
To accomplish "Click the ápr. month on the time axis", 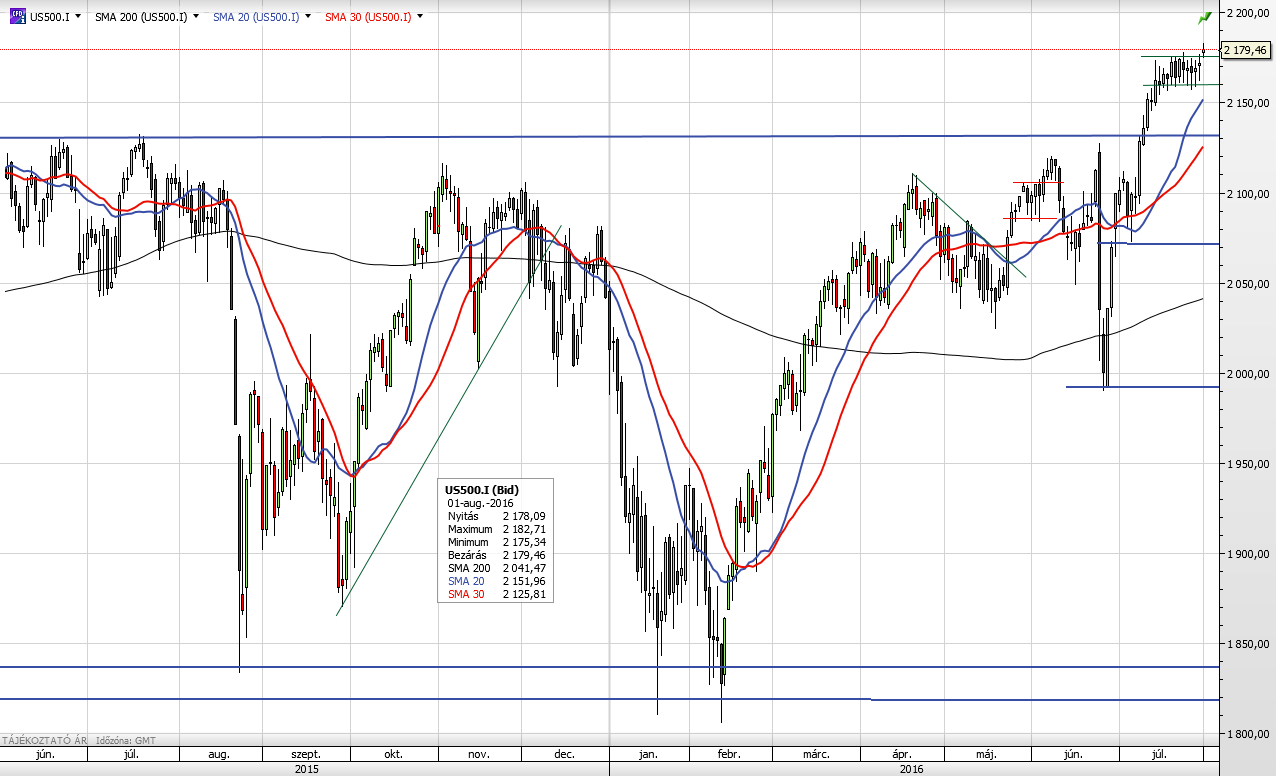I will (x=901, y=755).
